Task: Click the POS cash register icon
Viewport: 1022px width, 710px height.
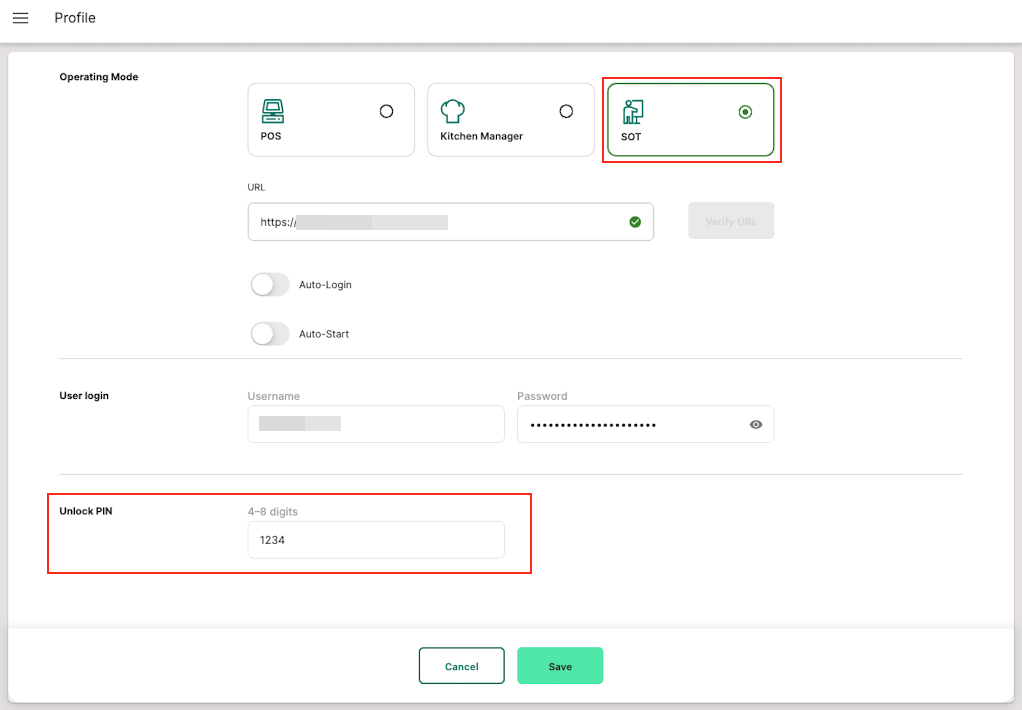Action: pos(272,111)
